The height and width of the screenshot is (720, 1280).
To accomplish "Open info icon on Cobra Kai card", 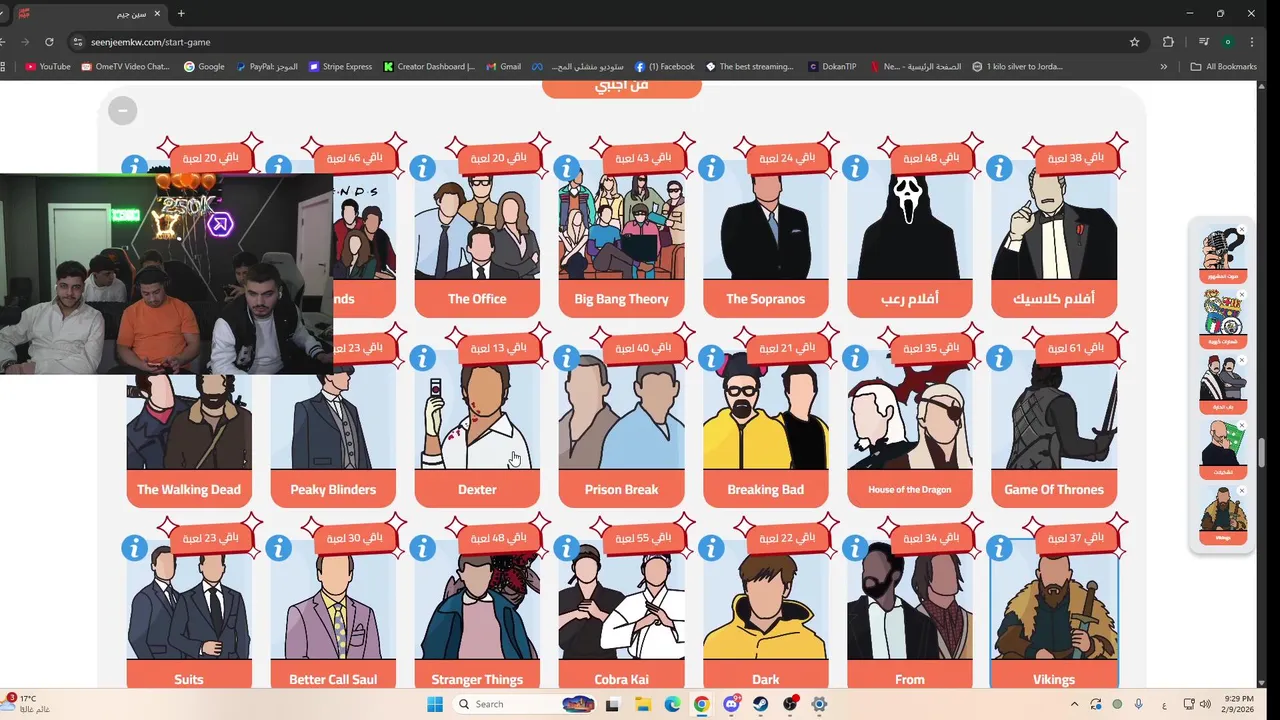I will [x=567, y=548].
